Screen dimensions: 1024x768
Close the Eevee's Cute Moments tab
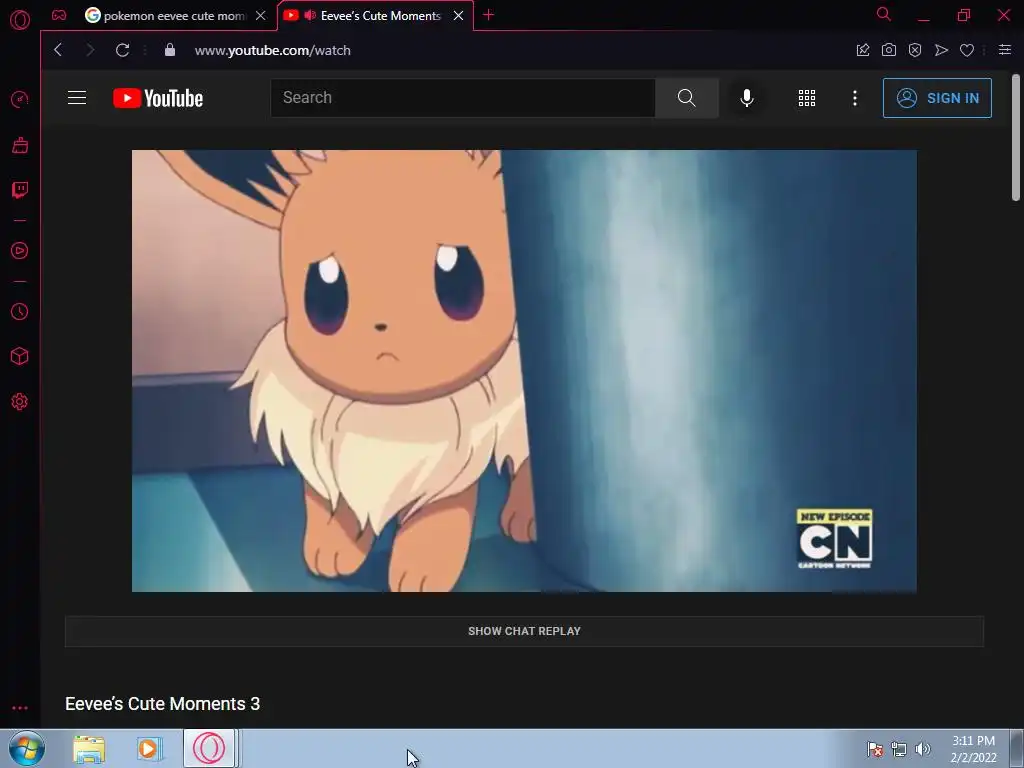(458, 16)
